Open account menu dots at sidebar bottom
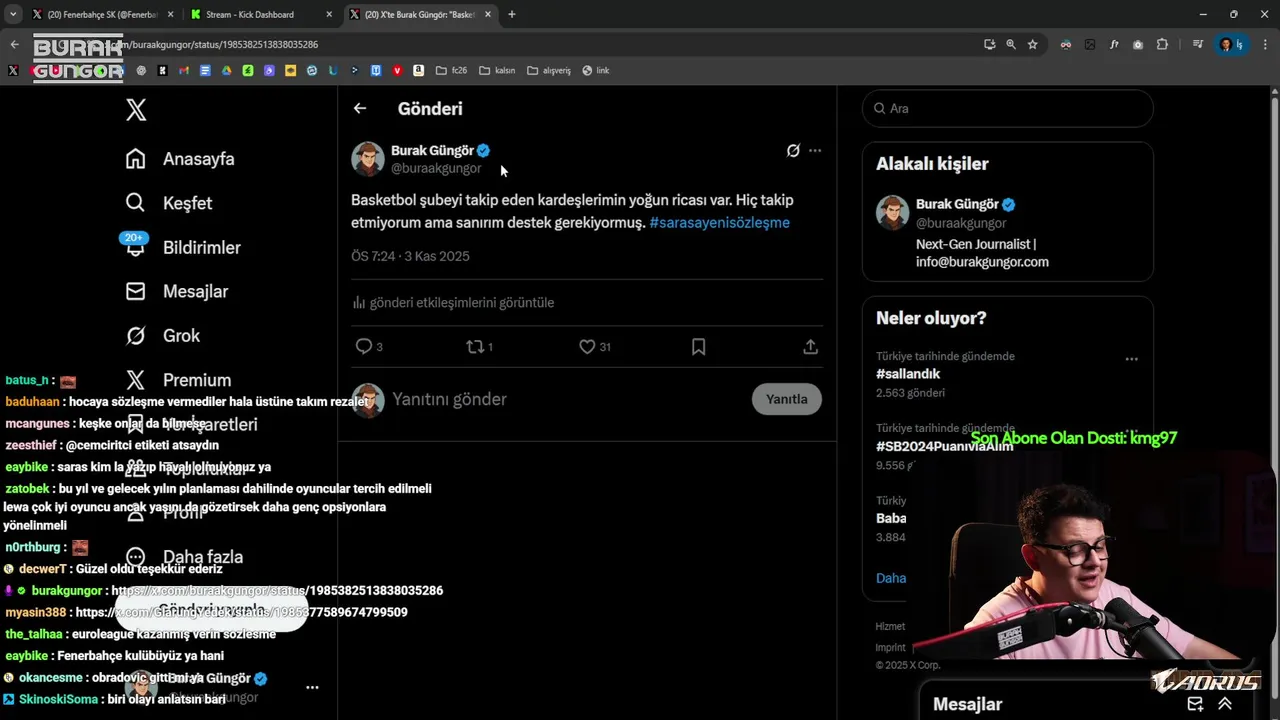 coord(312,687)
